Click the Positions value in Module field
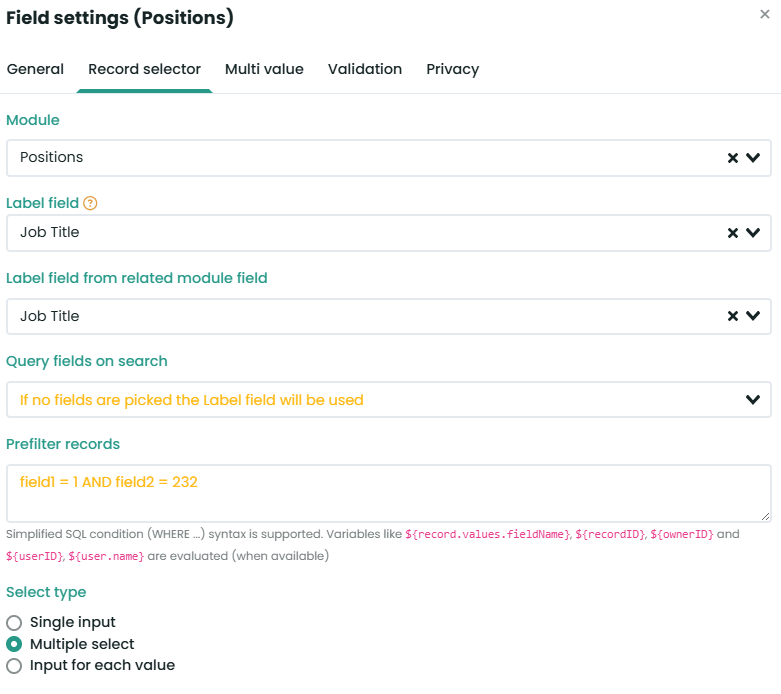Screen dimensions: 781x694 pyautogui.click(x=52, y=158)
